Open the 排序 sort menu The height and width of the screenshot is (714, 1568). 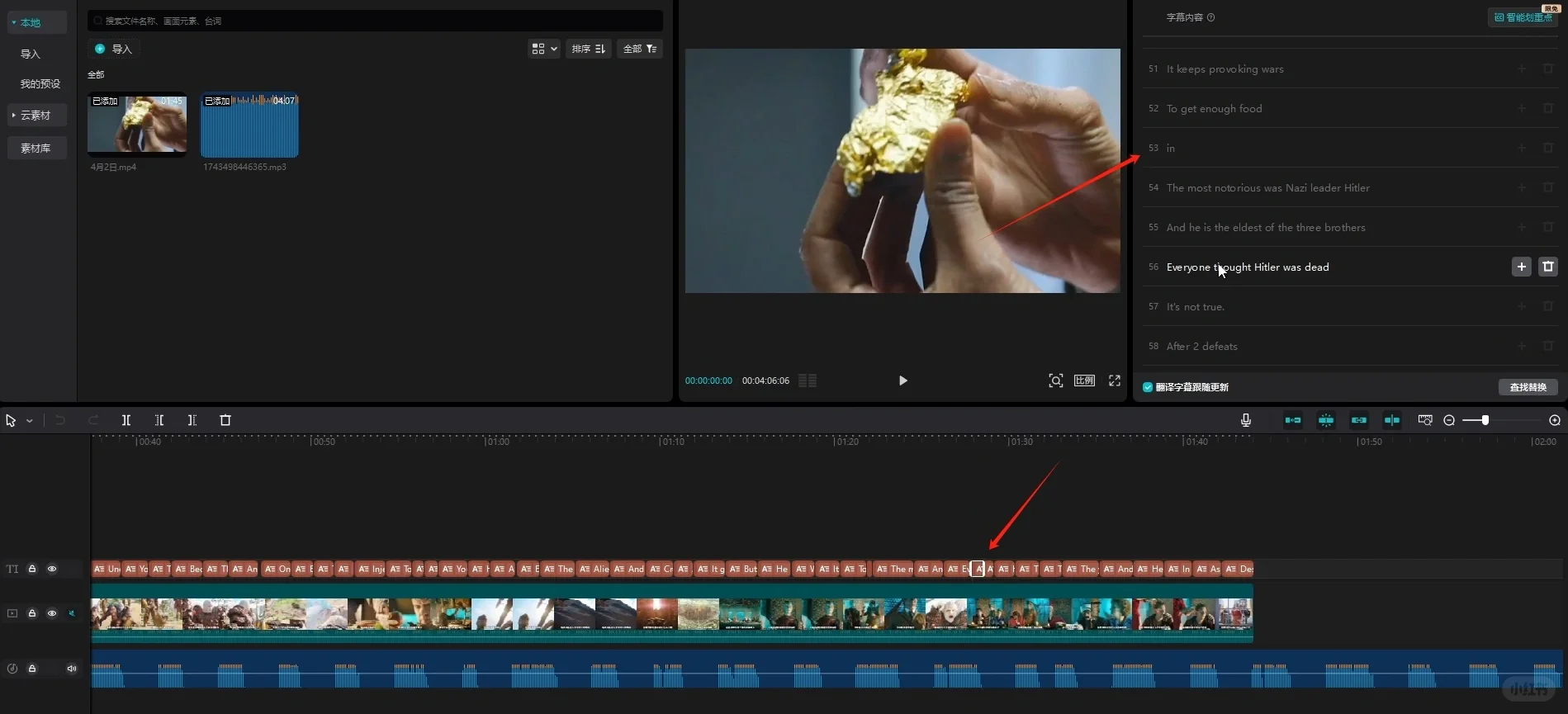pyautogui.click(x=589, y=49)
